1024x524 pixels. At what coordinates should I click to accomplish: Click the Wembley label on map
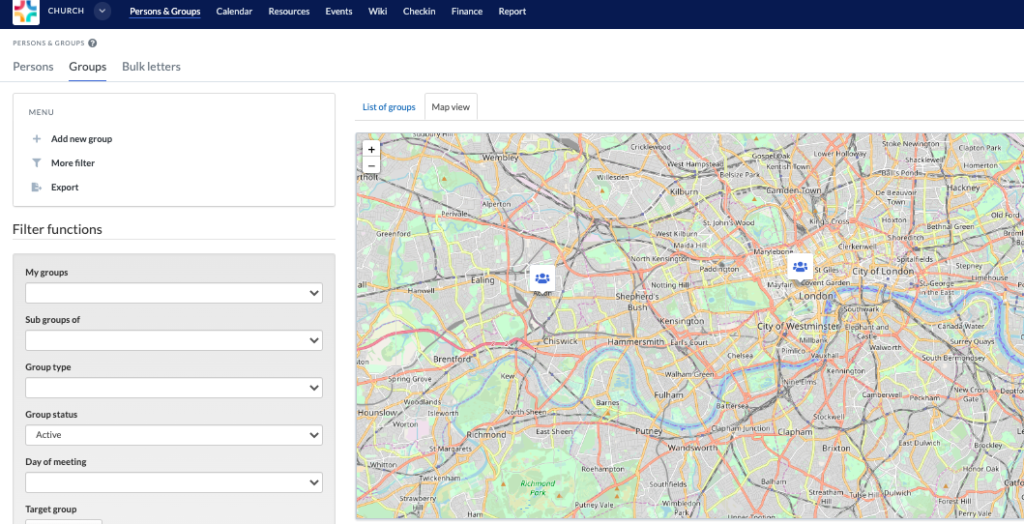[x=500, y=157]
